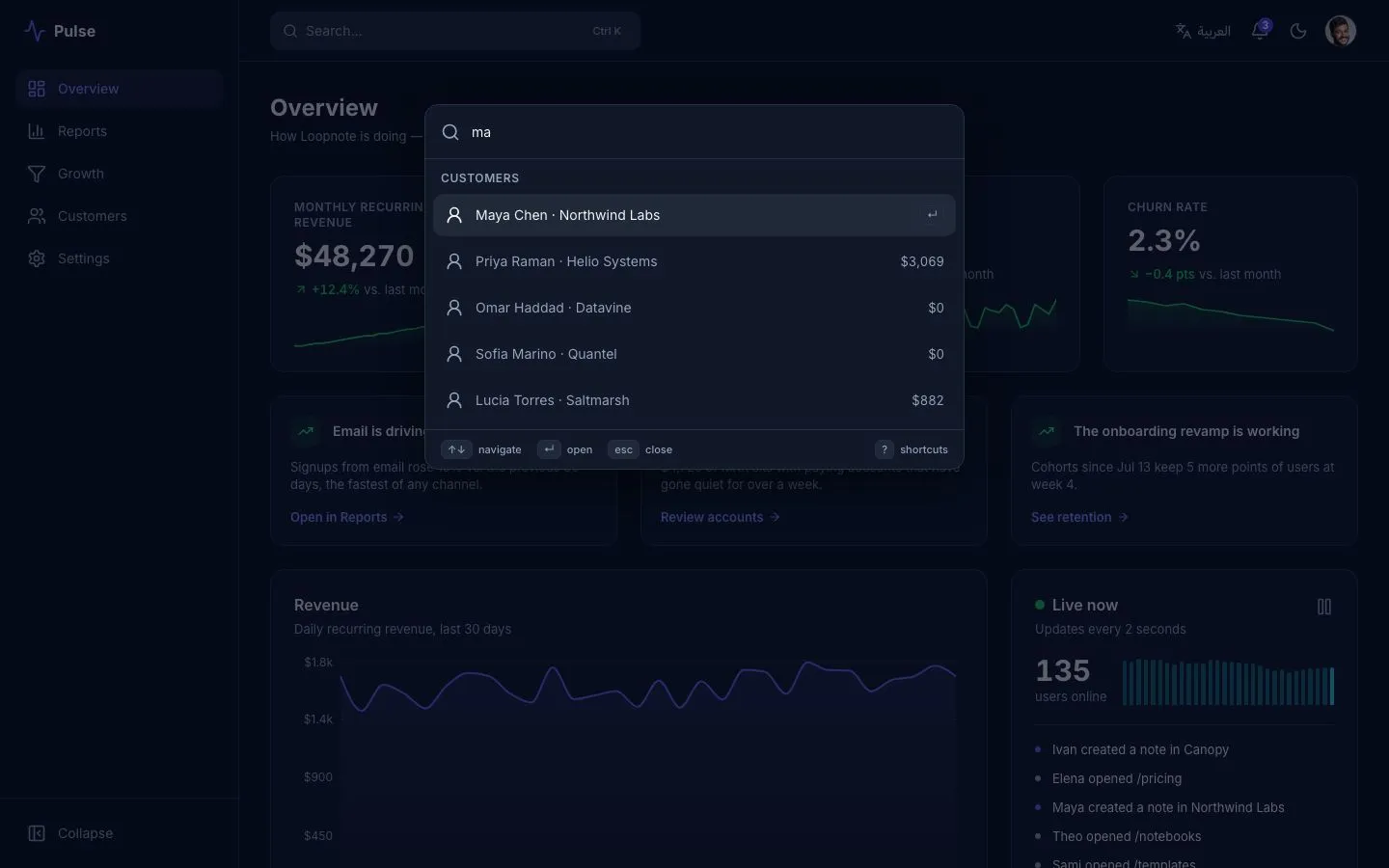This screenshot has height=868, width=1389.
Task: Click the Collapse panel icon
Action: pos(37,833)
